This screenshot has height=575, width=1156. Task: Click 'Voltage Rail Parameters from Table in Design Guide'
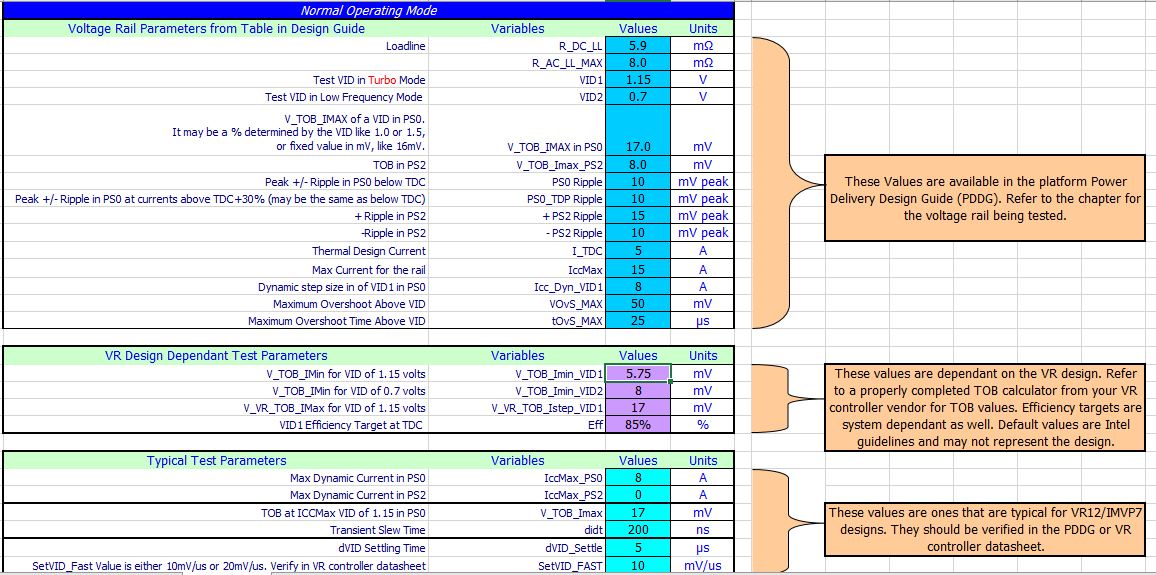point(216,29)
